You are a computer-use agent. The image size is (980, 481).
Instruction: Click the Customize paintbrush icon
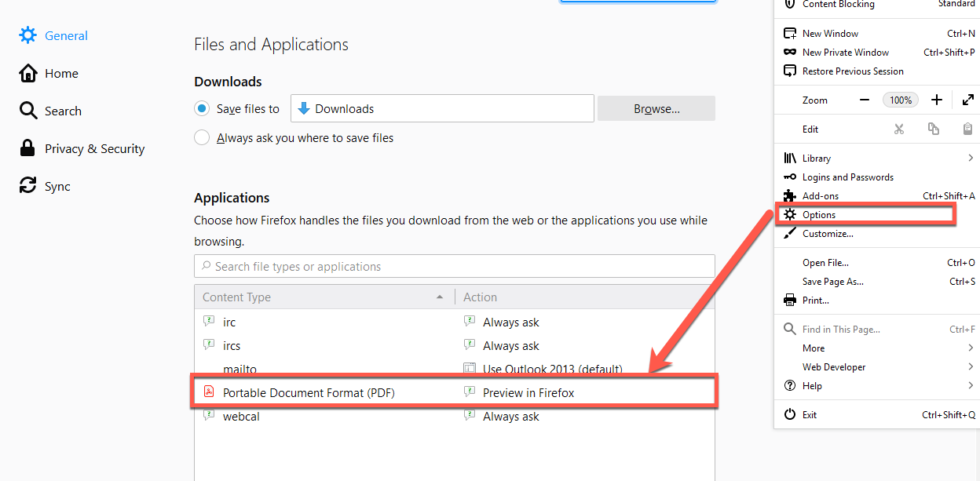click(x=790, y=234)
